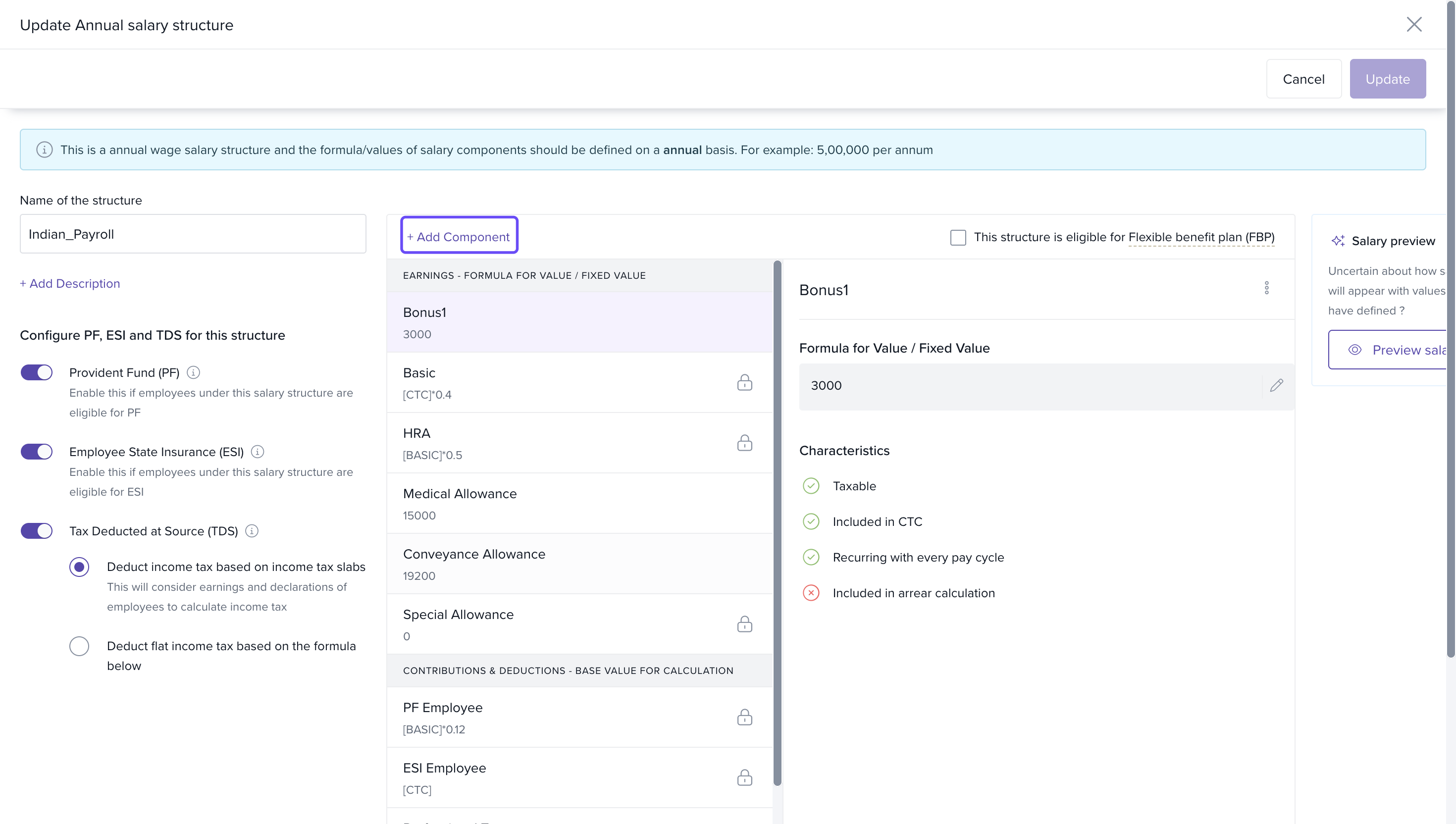
Task: Disable the Provident Fund (PF) toggle
Action: pos(37,372)
